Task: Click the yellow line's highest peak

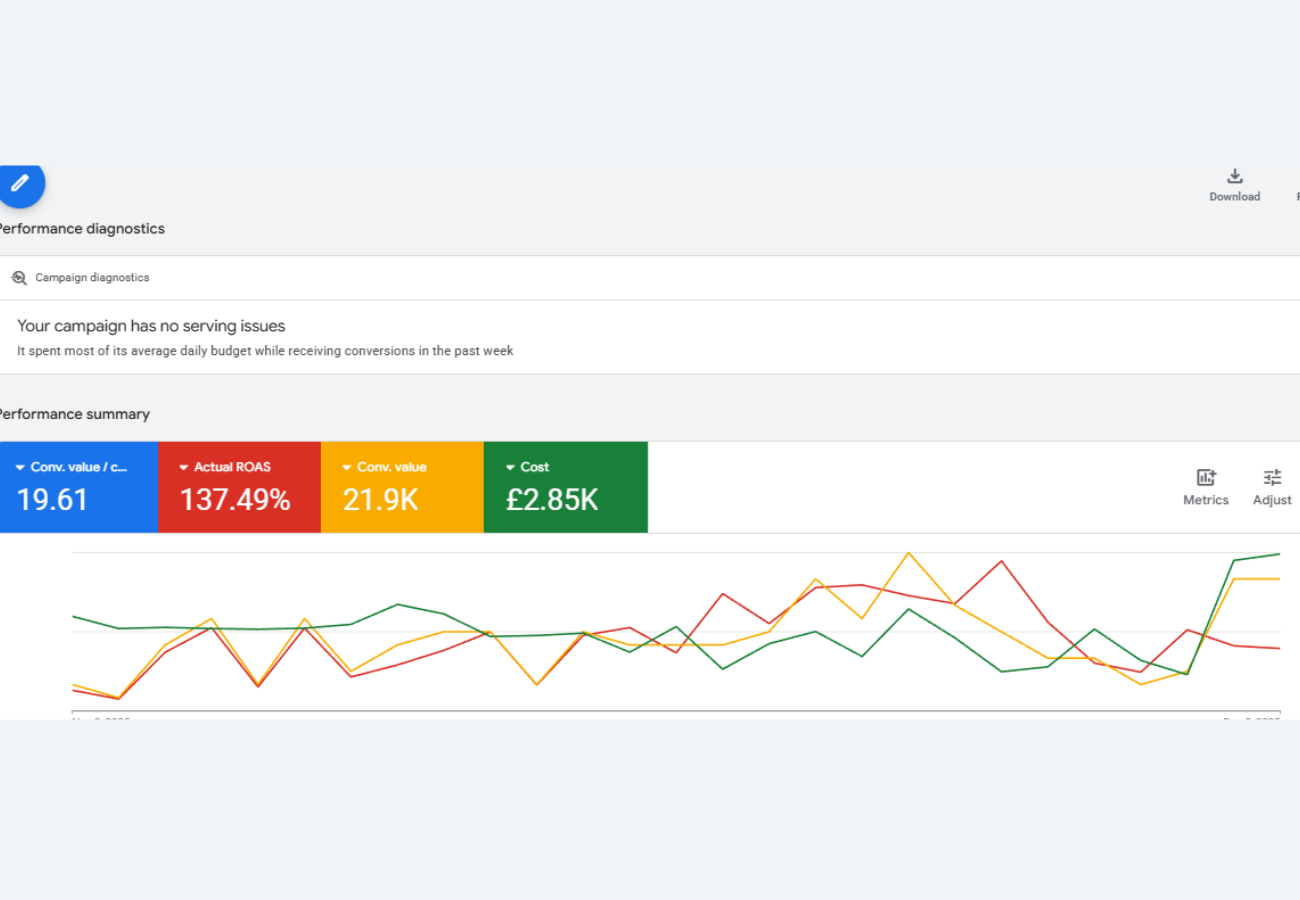Action: 908,553
